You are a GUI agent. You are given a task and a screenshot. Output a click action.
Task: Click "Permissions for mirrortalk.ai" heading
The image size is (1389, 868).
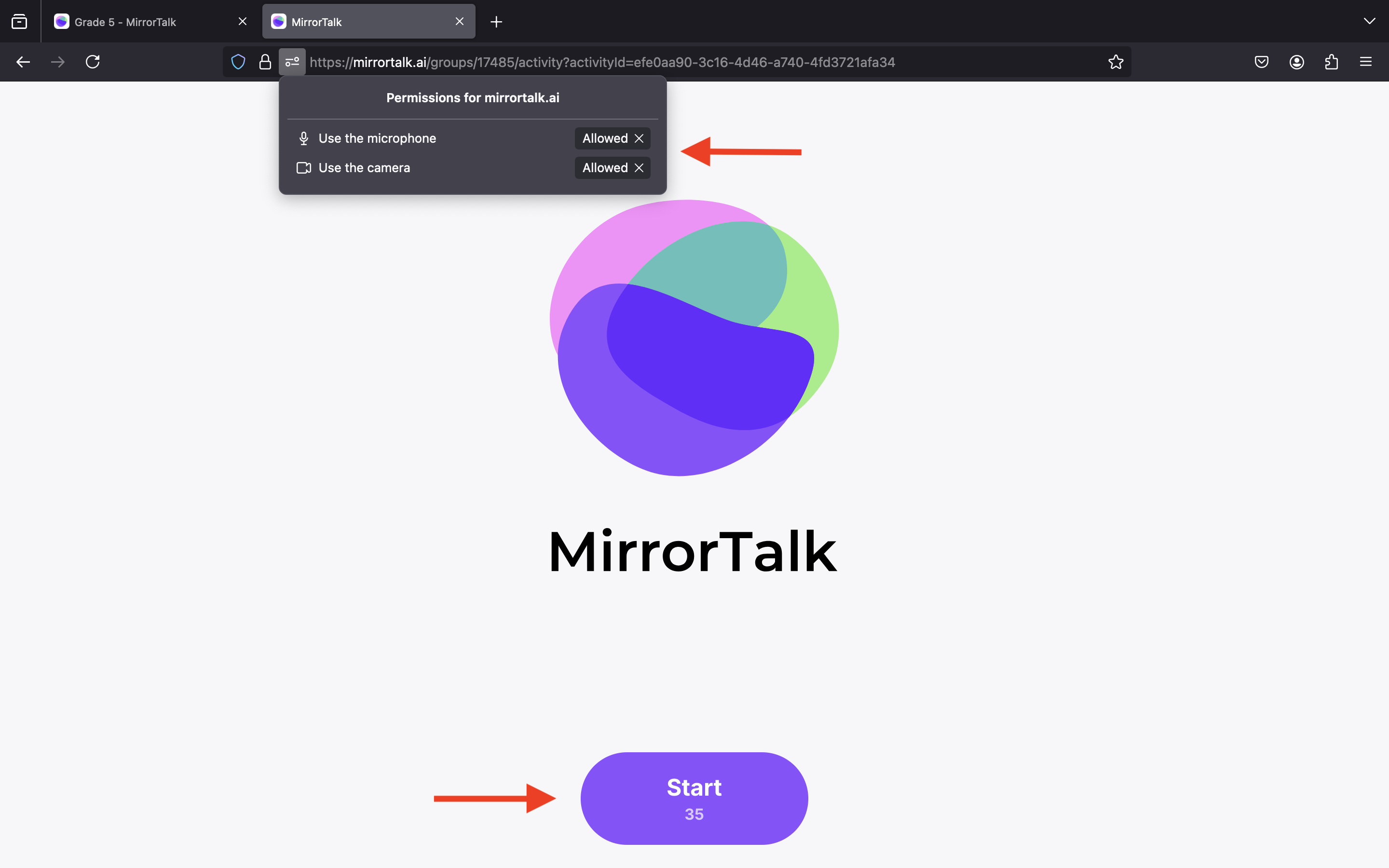point(472,97)
